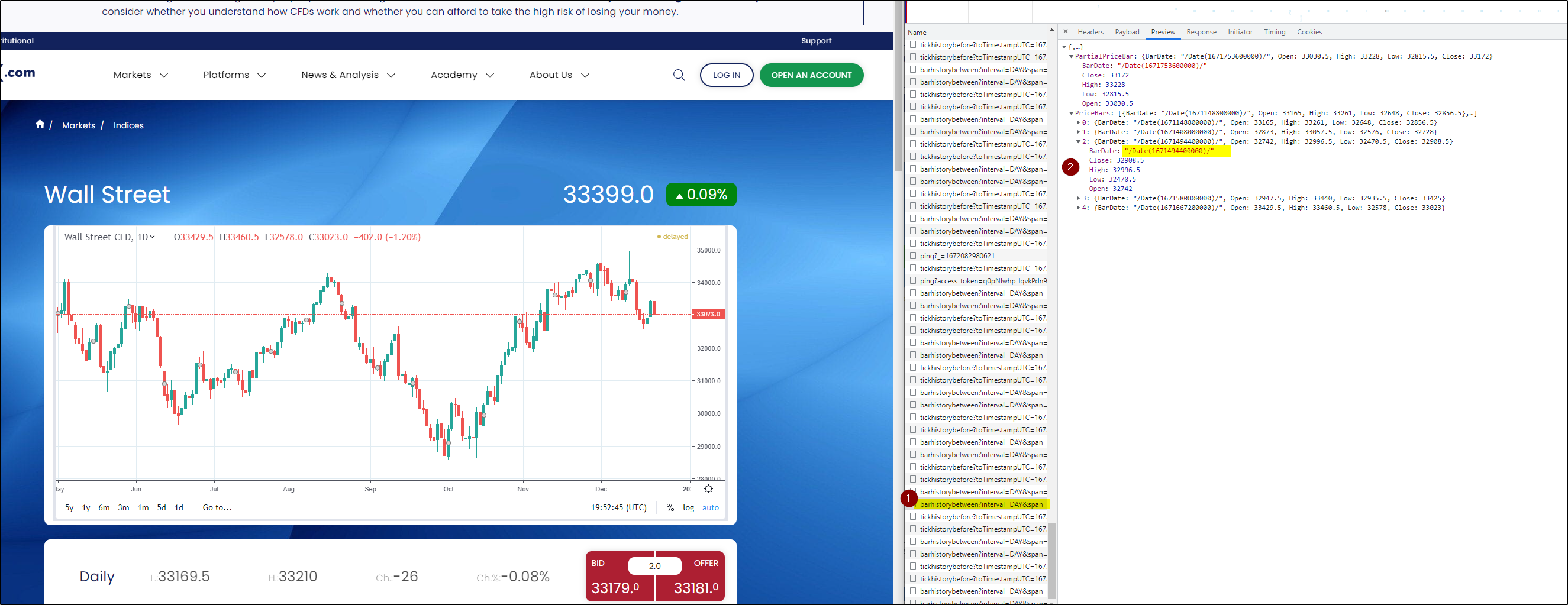The image size is (1568, 605).
Task: Click the network request list scrollbar
Action: click(x=1051, y=560)
